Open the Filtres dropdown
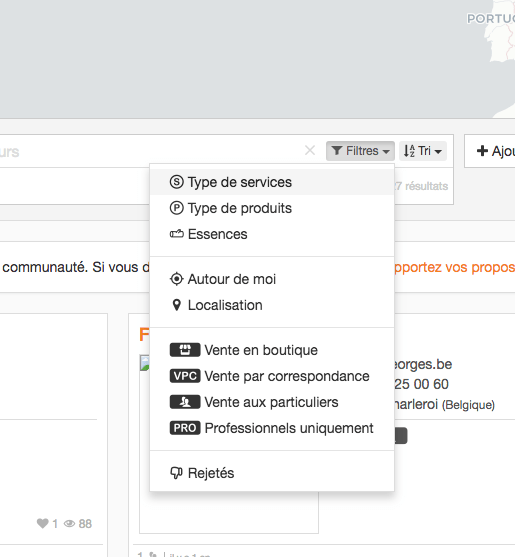515x557 pixels. tap(360, 151)
